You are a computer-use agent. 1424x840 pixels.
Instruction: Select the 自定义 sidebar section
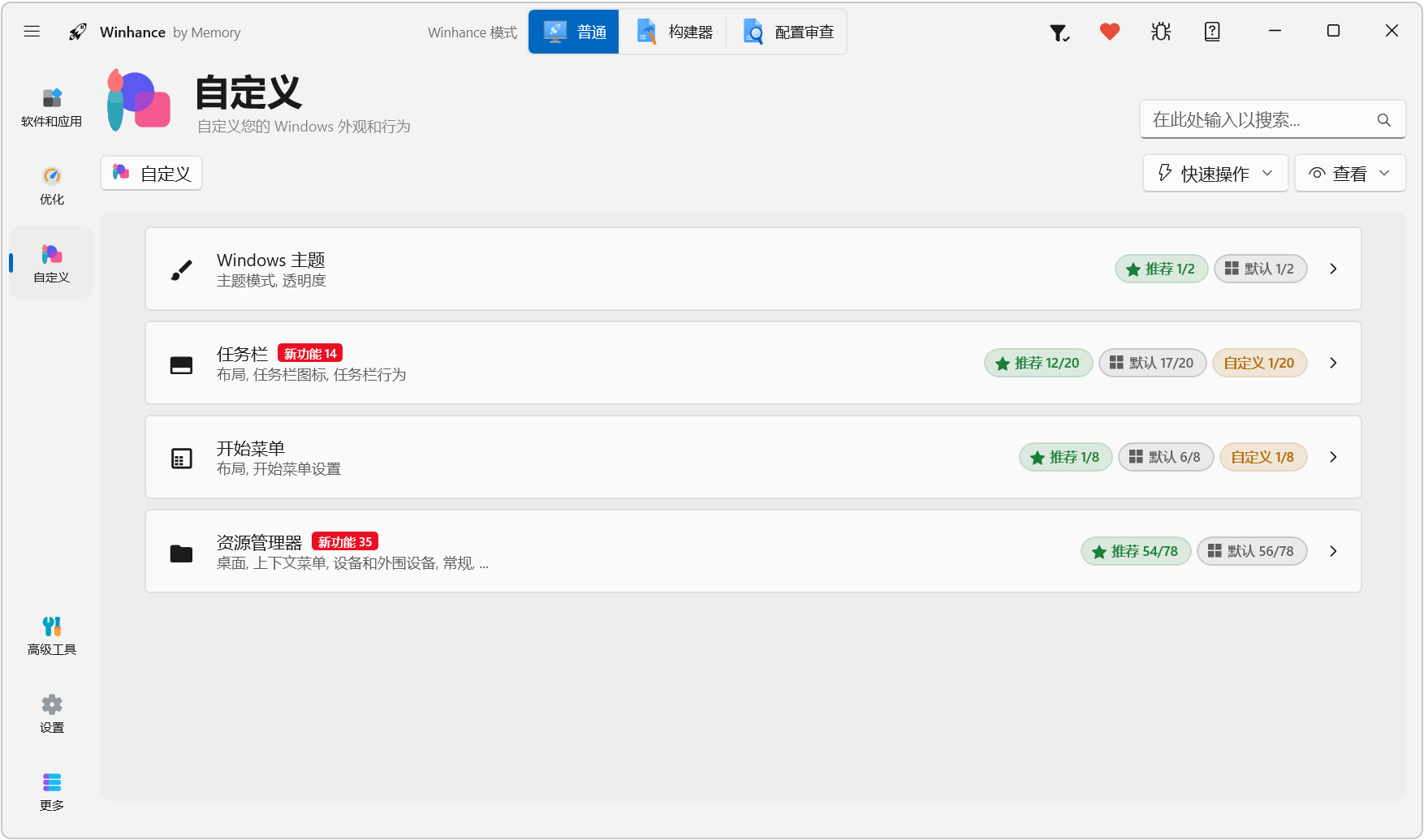pos(52,264)
